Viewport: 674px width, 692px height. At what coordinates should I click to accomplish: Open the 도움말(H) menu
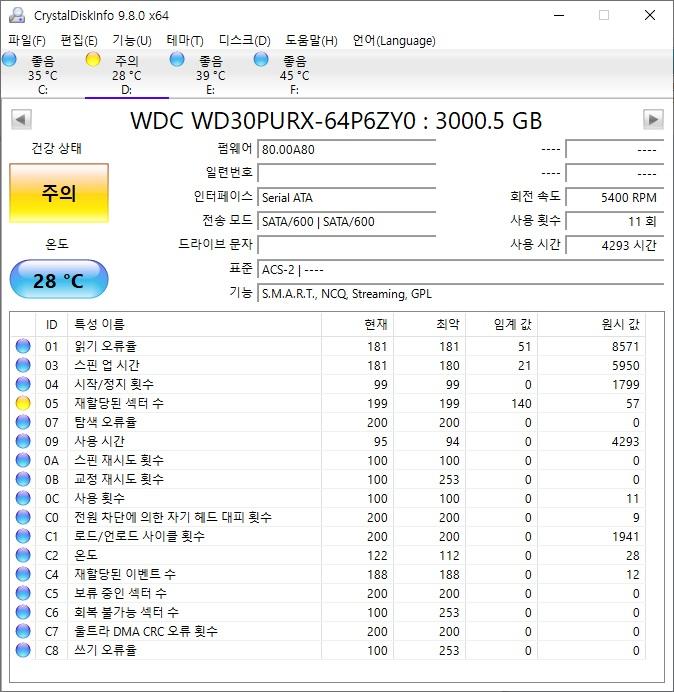click(x=311, y=41)
